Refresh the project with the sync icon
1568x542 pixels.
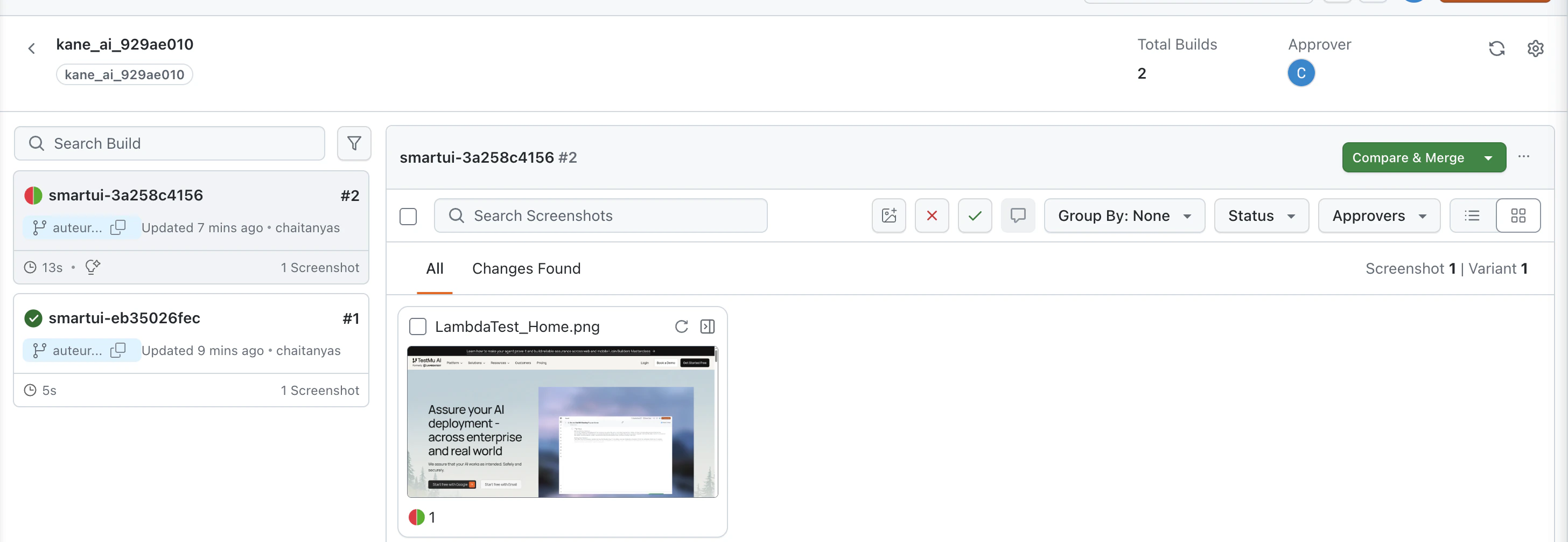point(1497,48)
